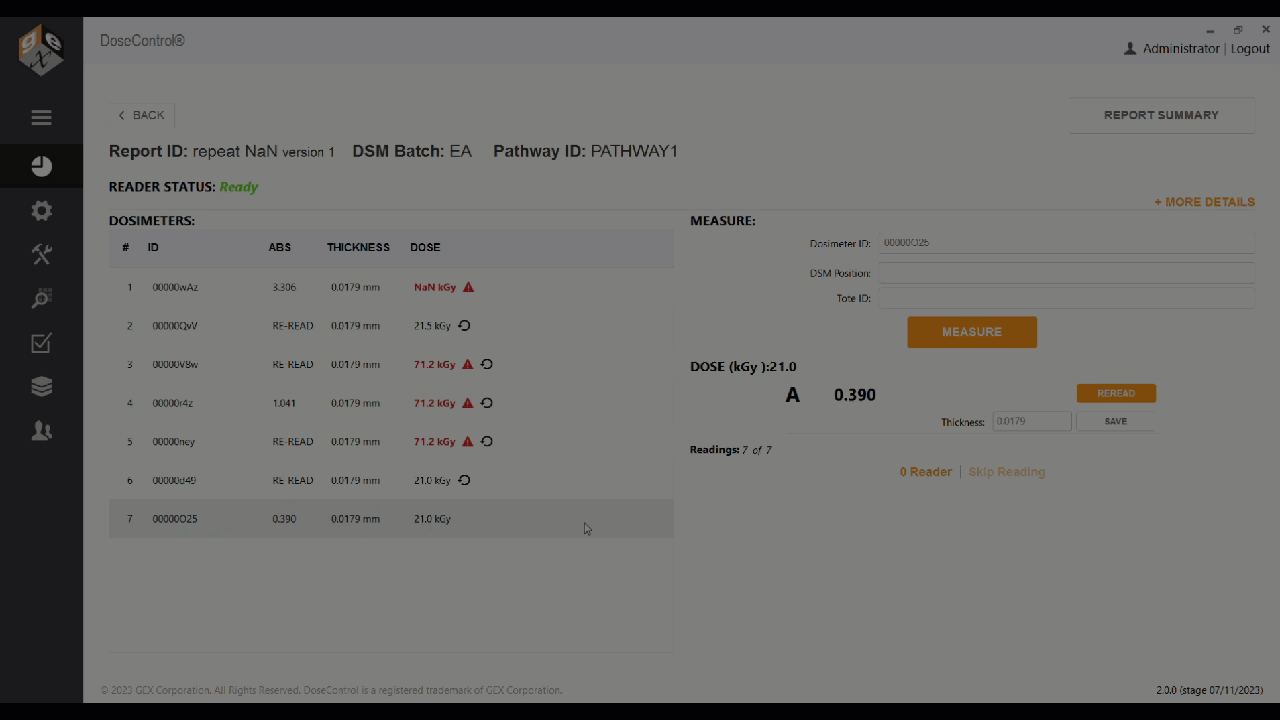Open the users management section
1280x720 pixels.
pyautogui.click(x=41, y=431)
